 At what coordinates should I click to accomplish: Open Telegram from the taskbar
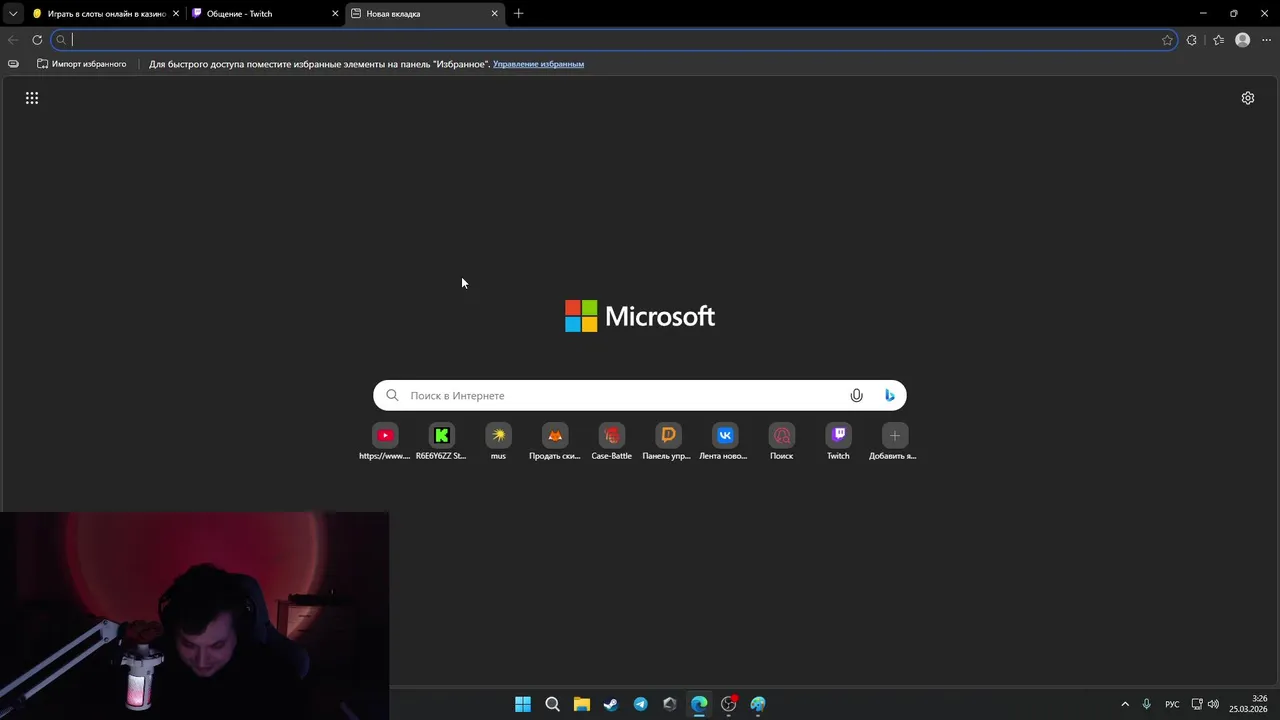[640, 704]
